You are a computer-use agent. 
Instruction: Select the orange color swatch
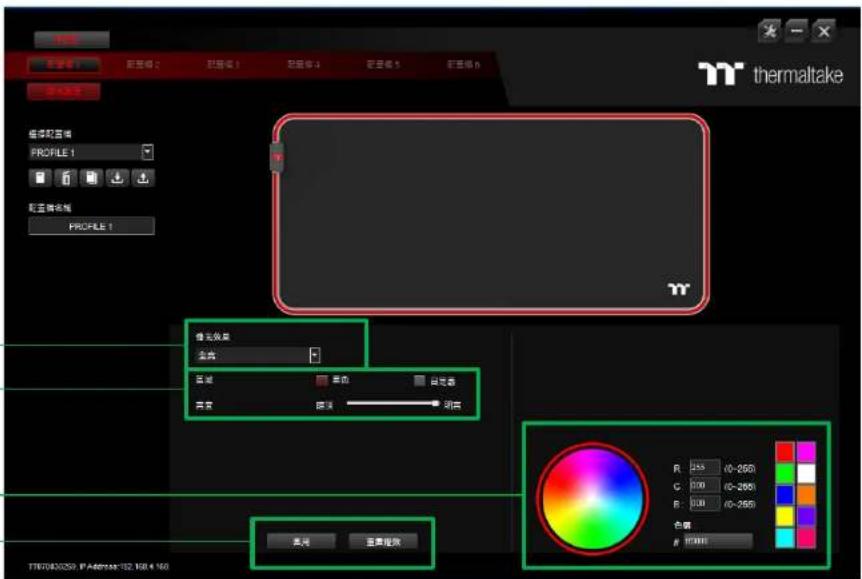coord(806,495)
